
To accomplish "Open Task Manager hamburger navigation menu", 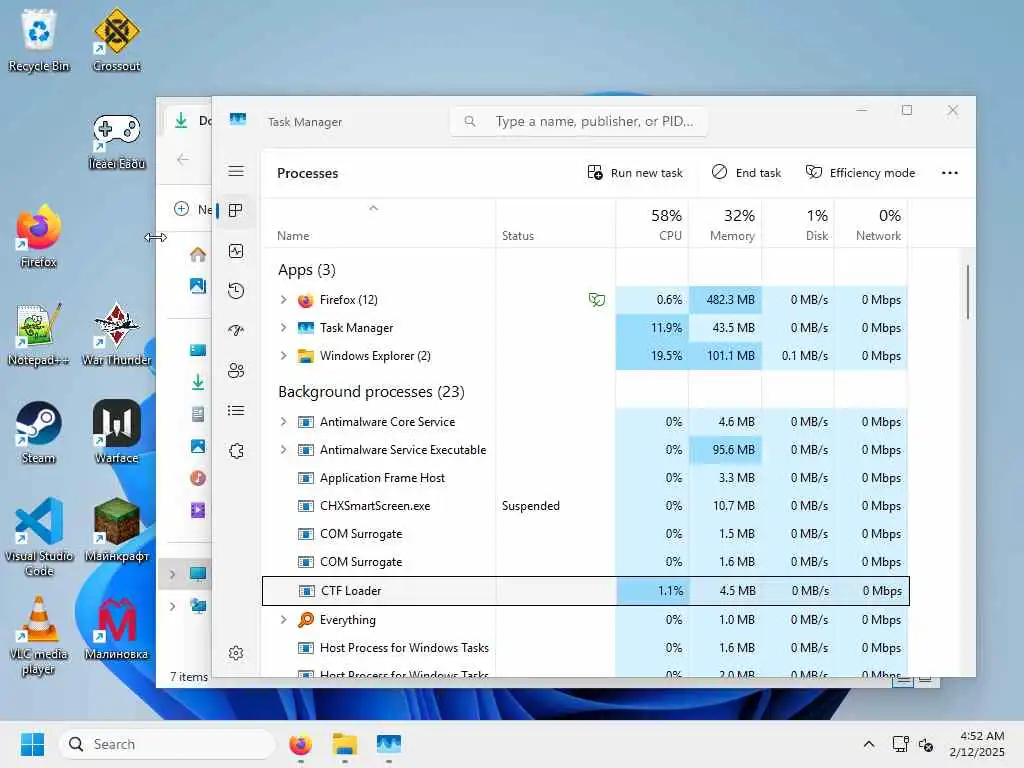I will [236, 171].
